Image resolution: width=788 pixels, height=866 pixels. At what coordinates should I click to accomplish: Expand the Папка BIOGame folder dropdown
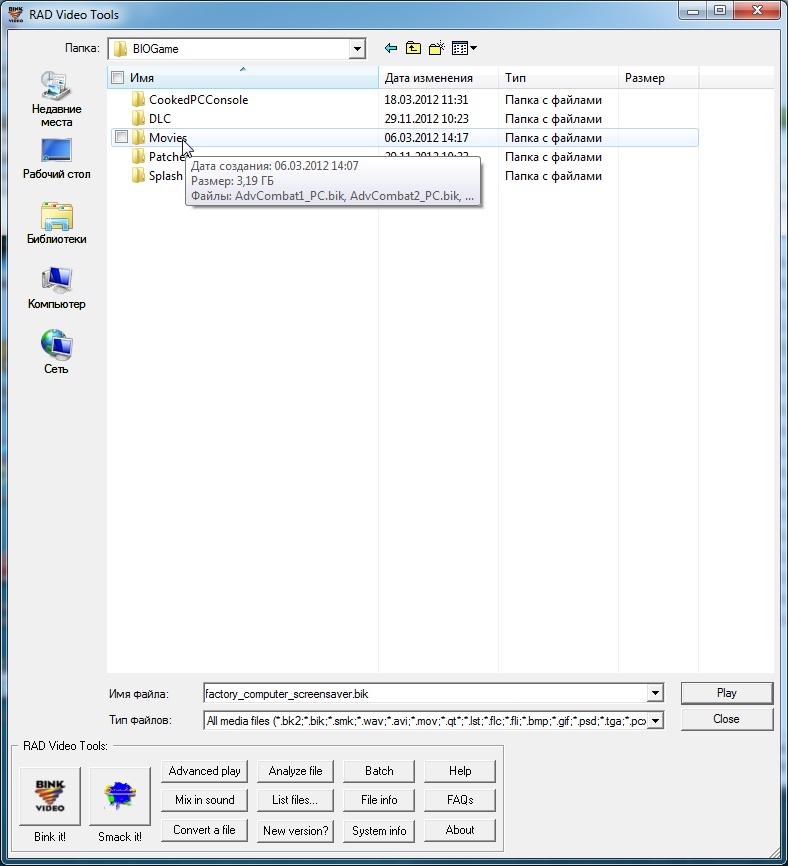coord(357,49)
